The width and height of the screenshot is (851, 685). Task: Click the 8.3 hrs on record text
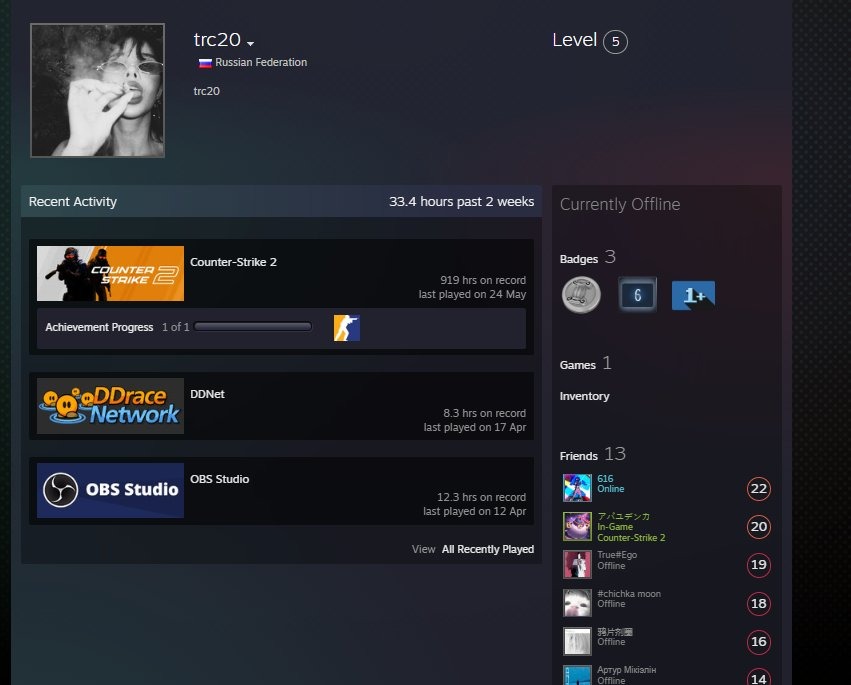[485, 413]
